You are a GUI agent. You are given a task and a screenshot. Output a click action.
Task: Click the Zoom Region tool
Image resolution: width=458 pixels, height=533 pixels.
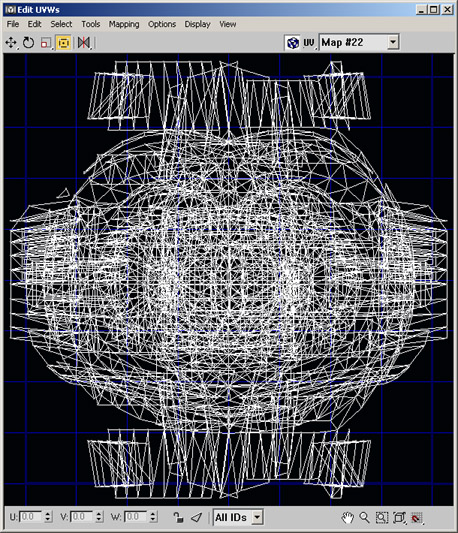pos(382,517)
